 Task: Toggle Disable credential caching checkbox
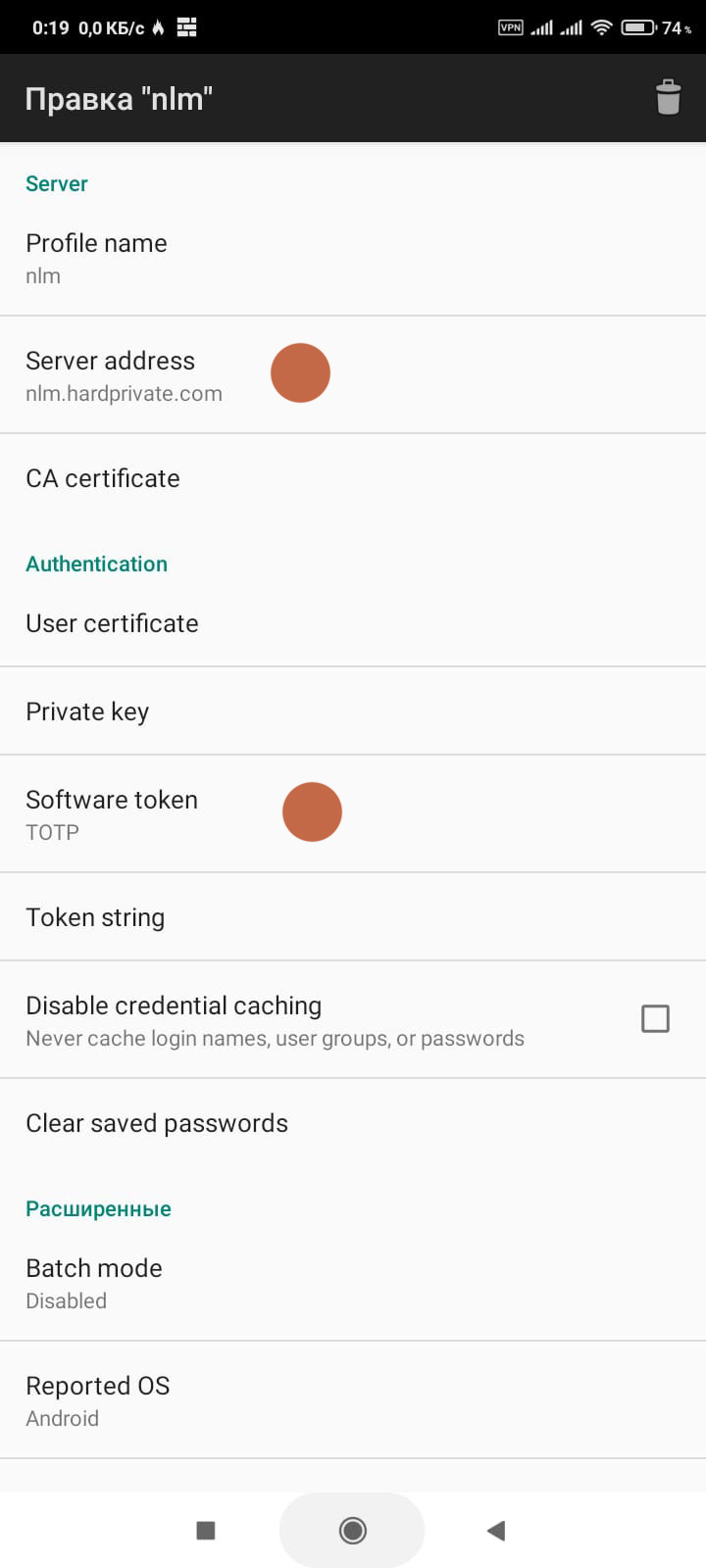coord(655,1019)
